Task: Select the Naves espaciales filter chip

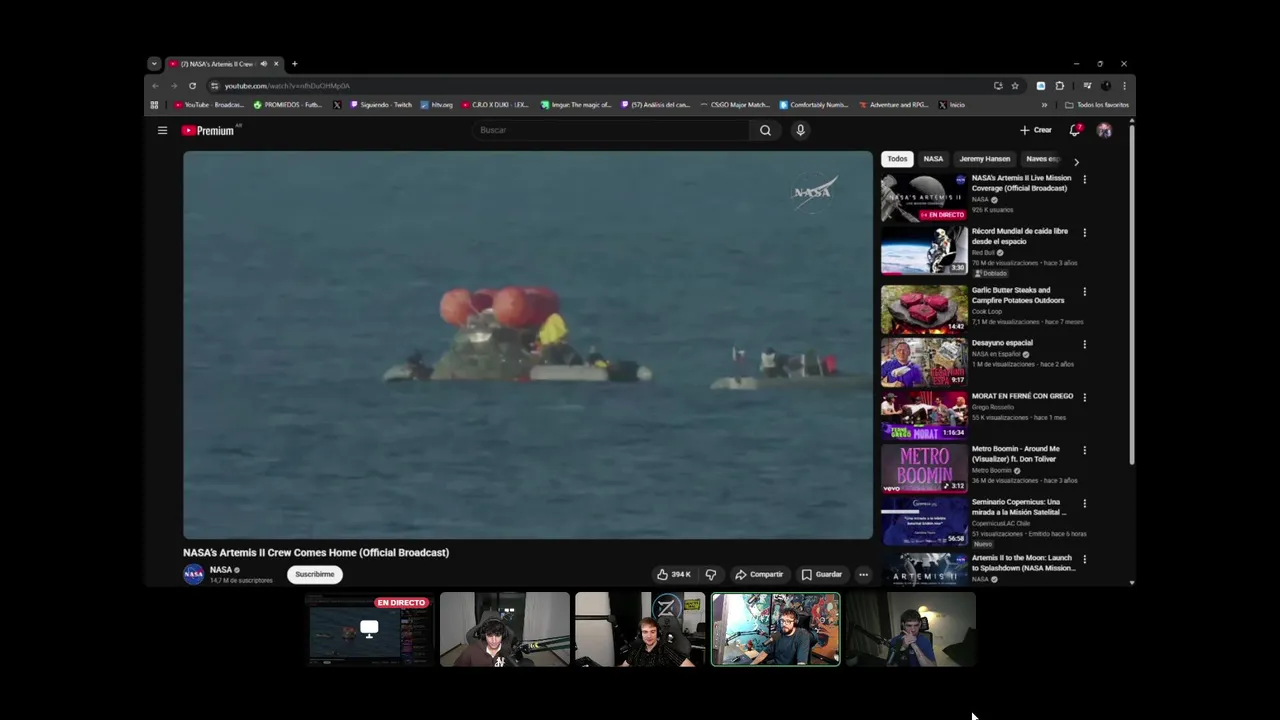Action: pos(1043,159)
